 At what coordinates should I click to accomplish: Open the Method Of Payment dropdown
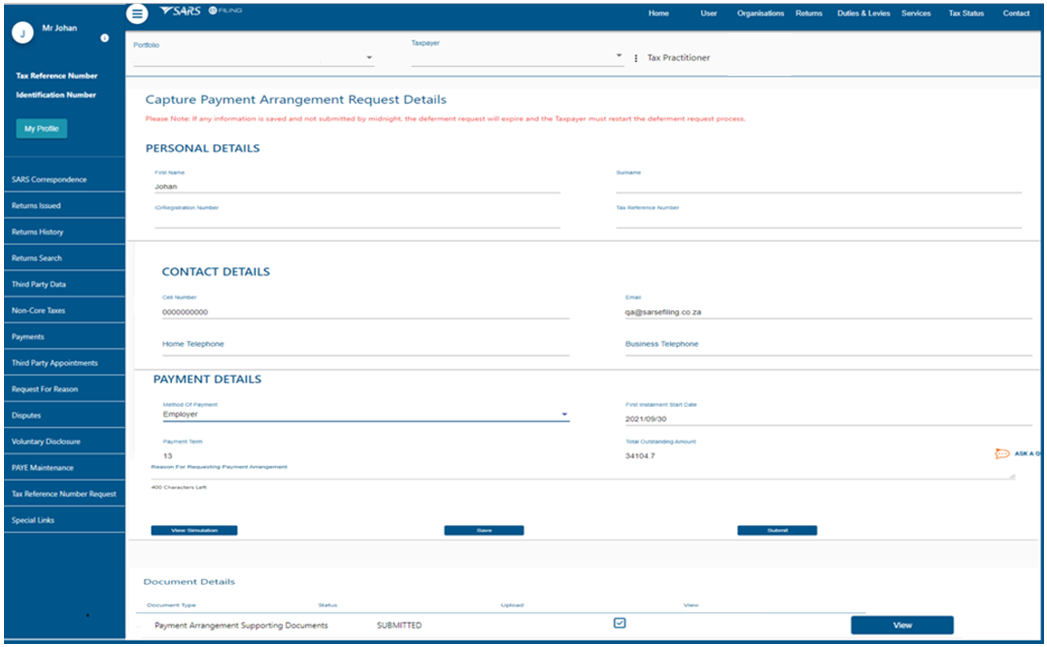[564, 414]
